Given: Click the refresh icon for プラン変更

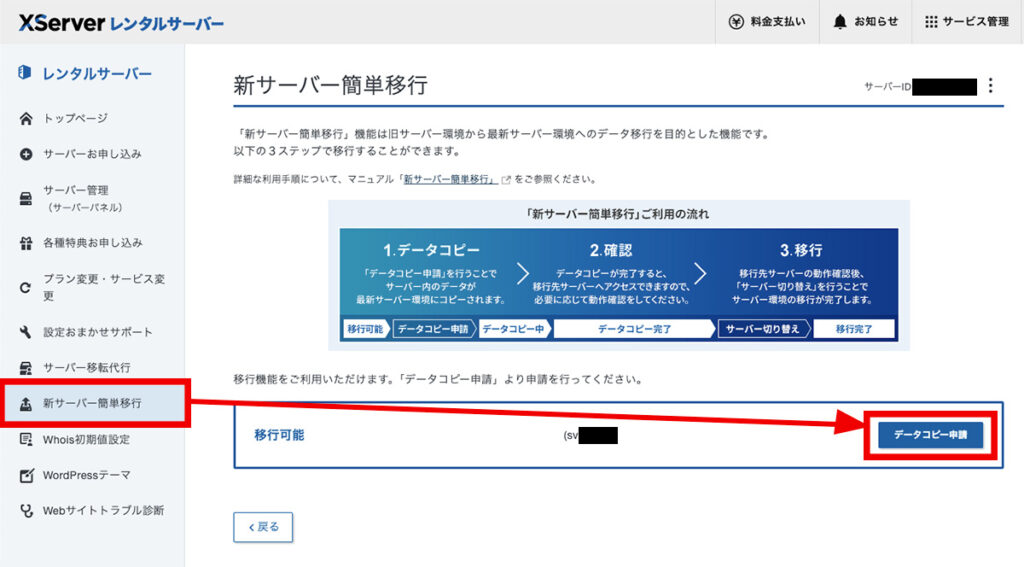Looking at the screenshot, I should [25, 287].
